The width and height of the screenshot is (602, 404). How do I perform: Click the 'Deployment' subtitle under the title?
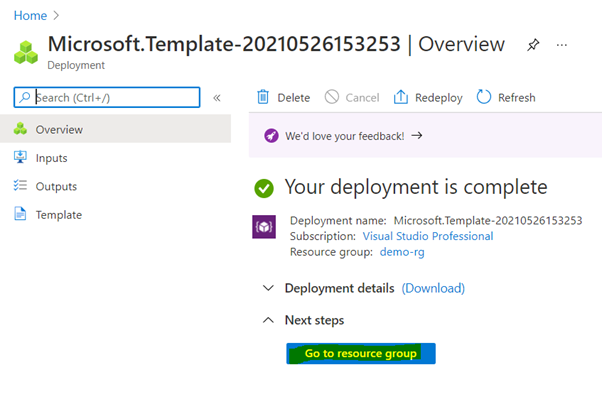(76, 66)
